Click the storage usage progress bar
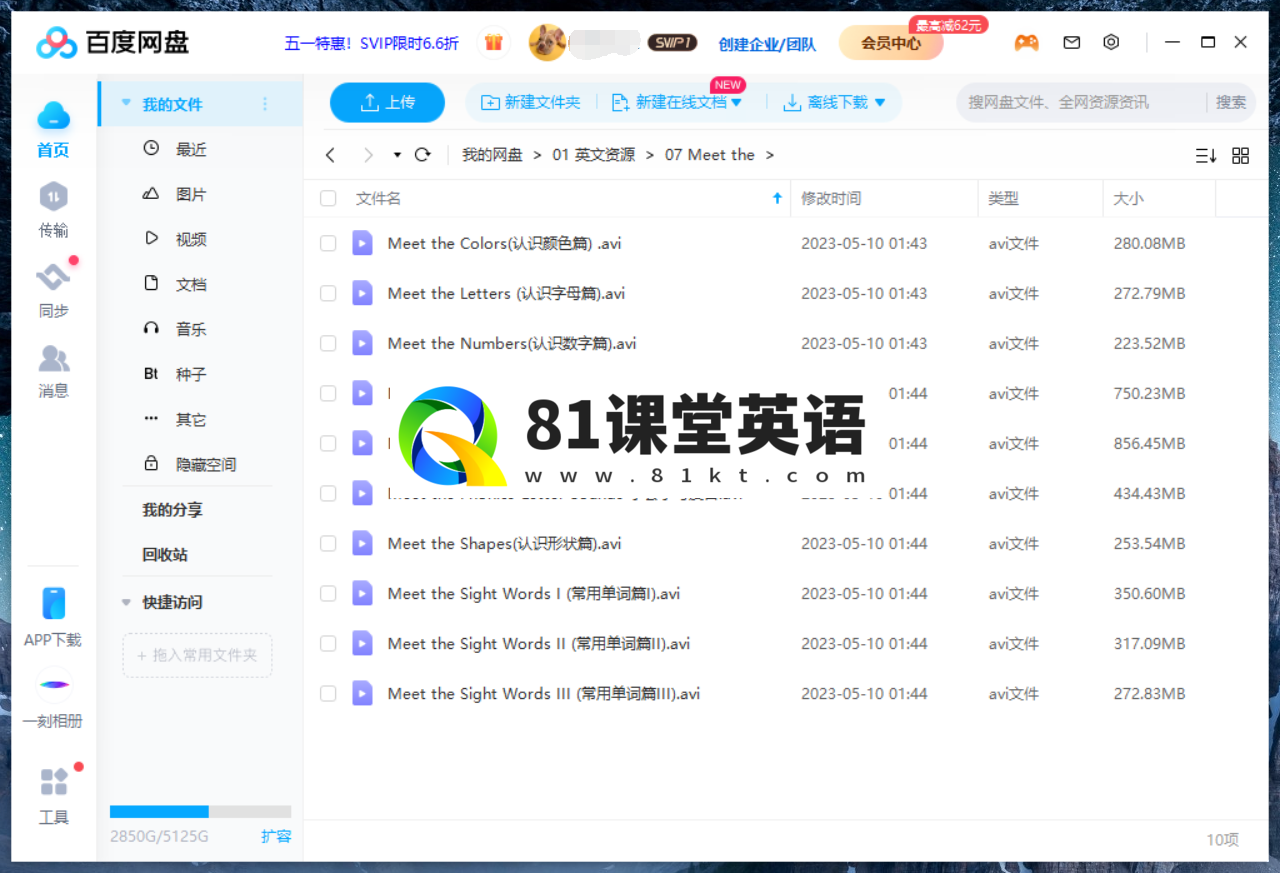1280x873 pixels. pyautogui.click(x=200, y=812)
